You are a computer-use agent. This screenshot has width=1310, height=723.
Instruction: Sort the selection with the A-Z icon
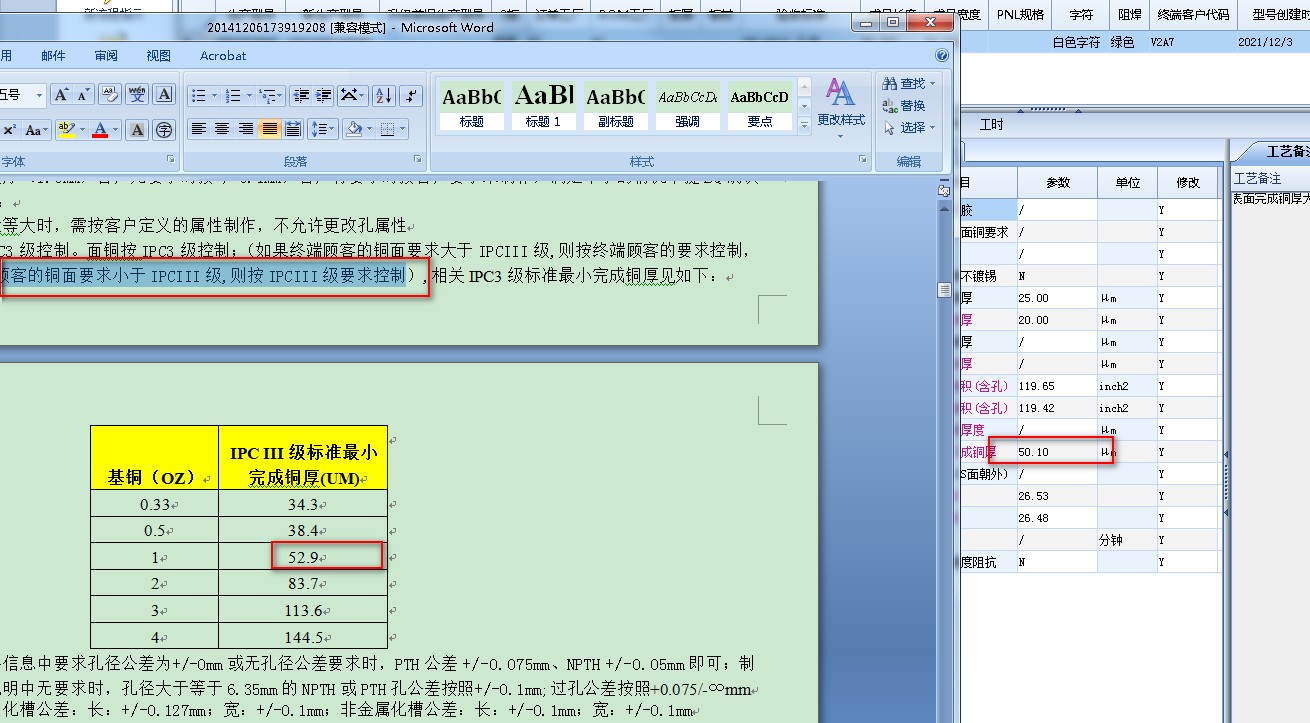pyautogui.click(x=384, y=95)
